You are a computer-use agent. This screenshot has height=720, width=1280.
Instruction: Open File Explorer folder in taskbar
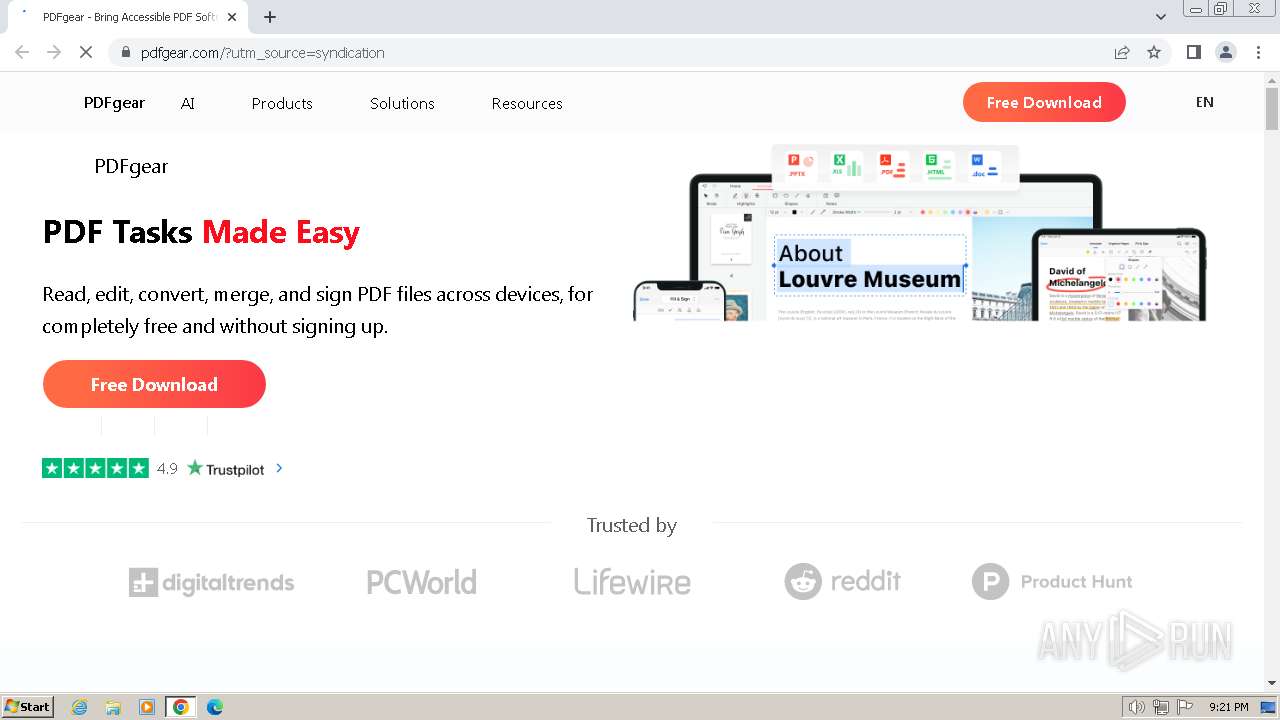(x=113, y=707)
